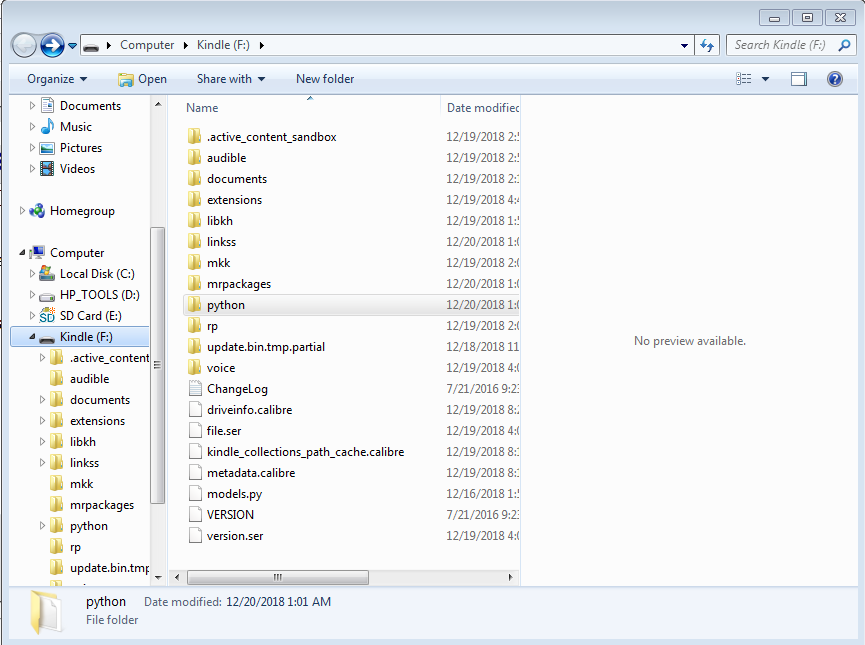Viewport: 865px width, 645px height.
Task: Select the driveinfo.calibre file
Action: click(249, 410)
